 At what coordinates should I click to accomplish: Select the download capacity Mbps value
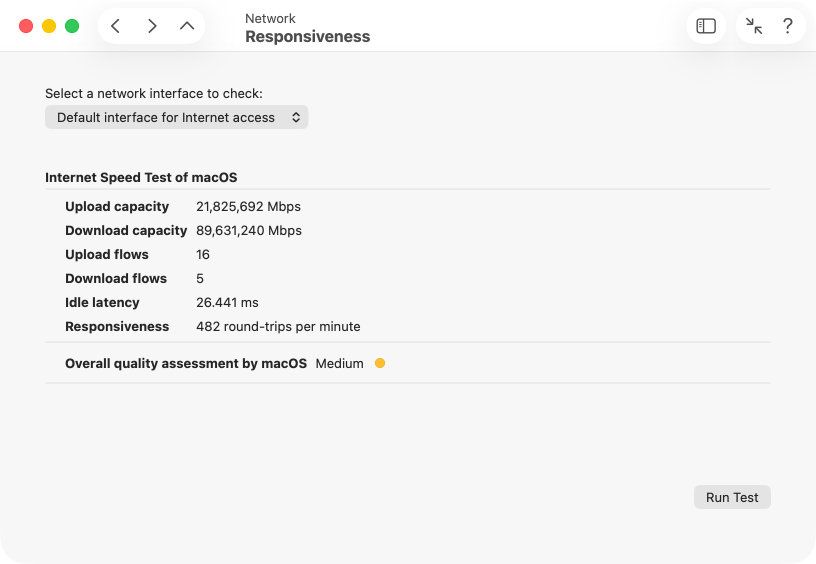click(248, 230)
